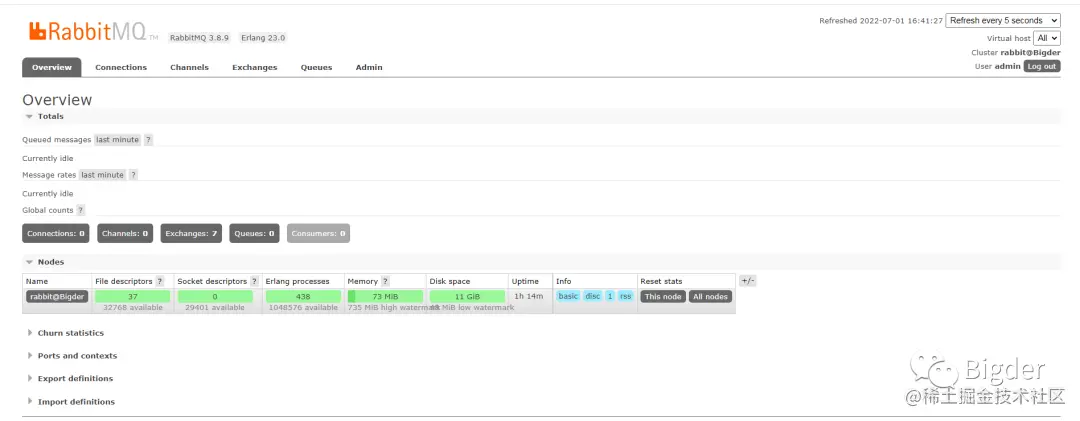The width and height of the screenshot is (1080, 421).
Task: Click Channels: 0 count button
Action: [125, 234]
